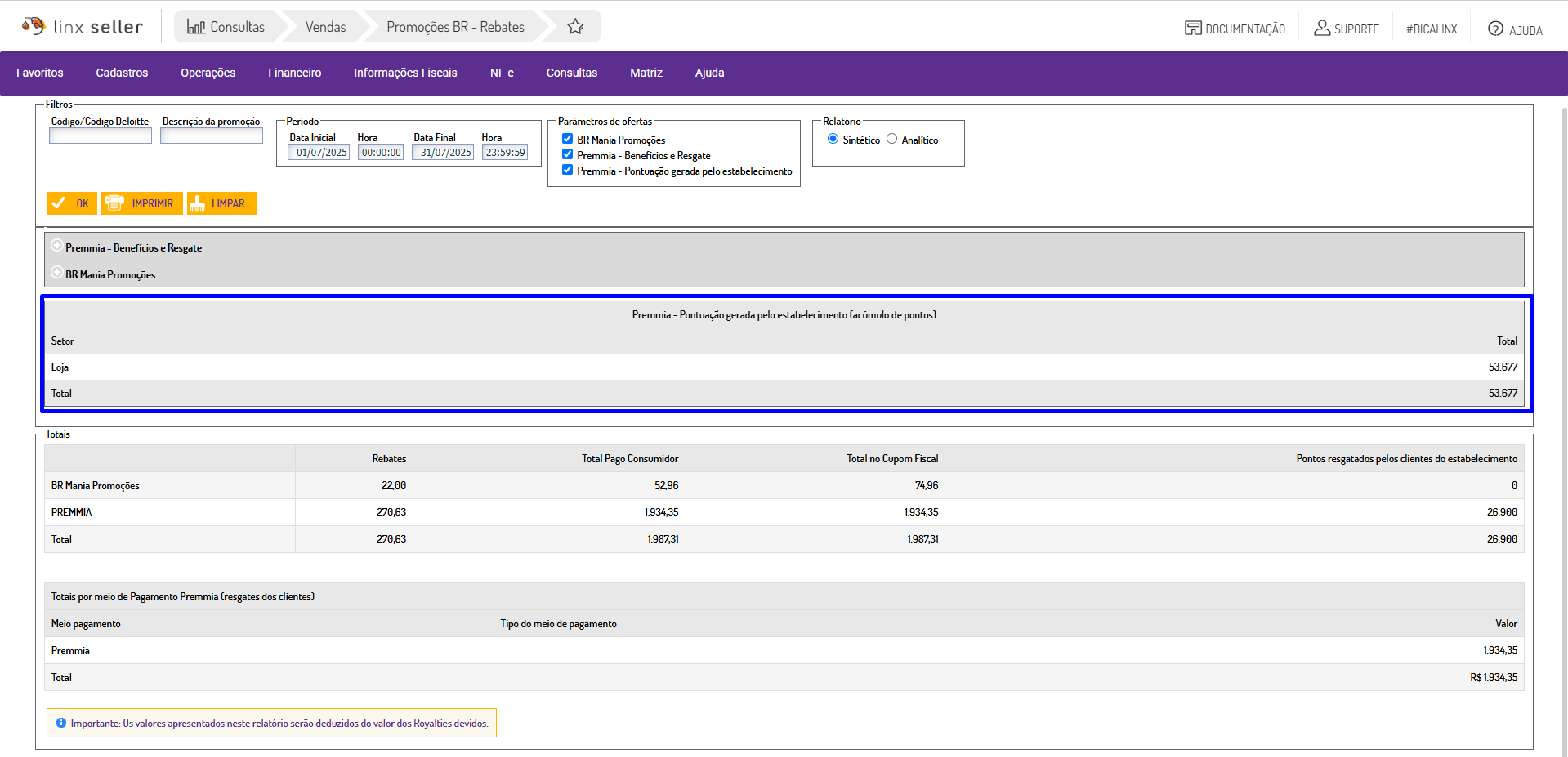Select the Analítico report radio button
1568x757 pixels.
(891, 139)
